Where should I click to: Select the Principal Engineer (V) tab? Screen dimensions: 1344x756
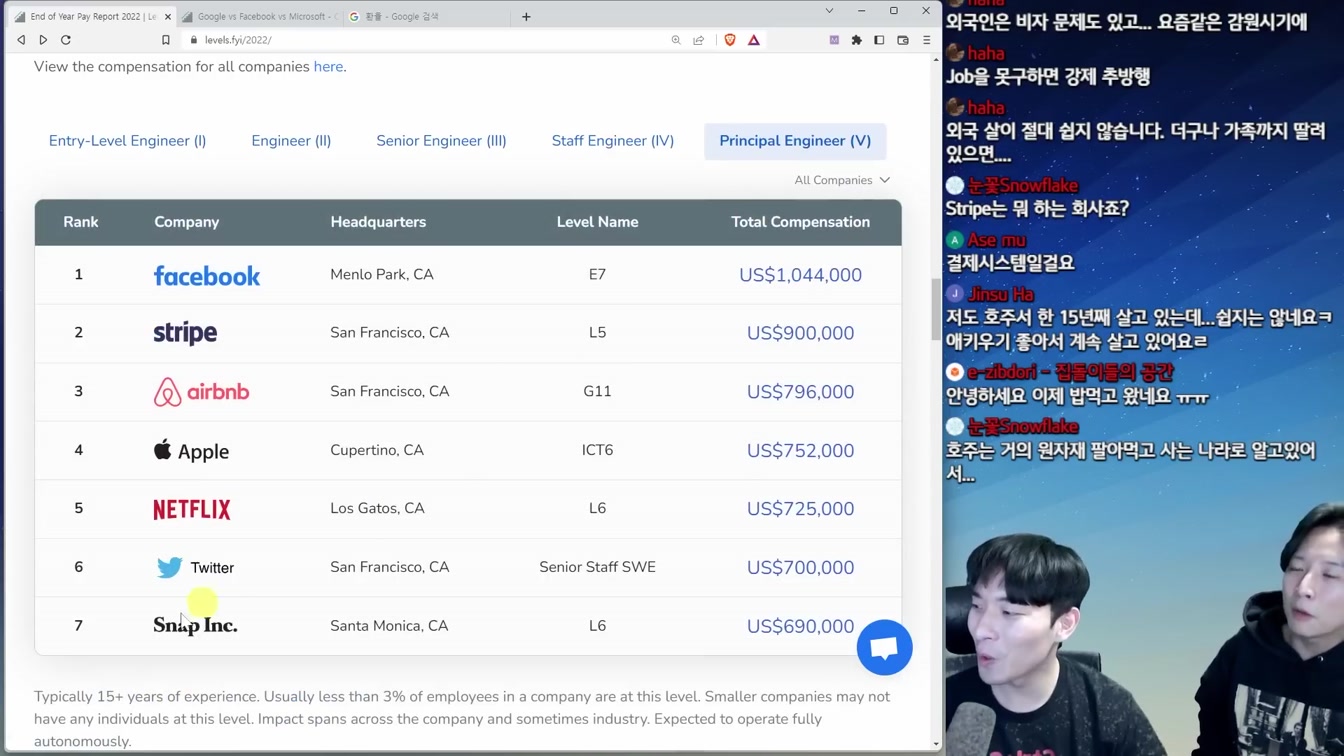tap(795, 141)
